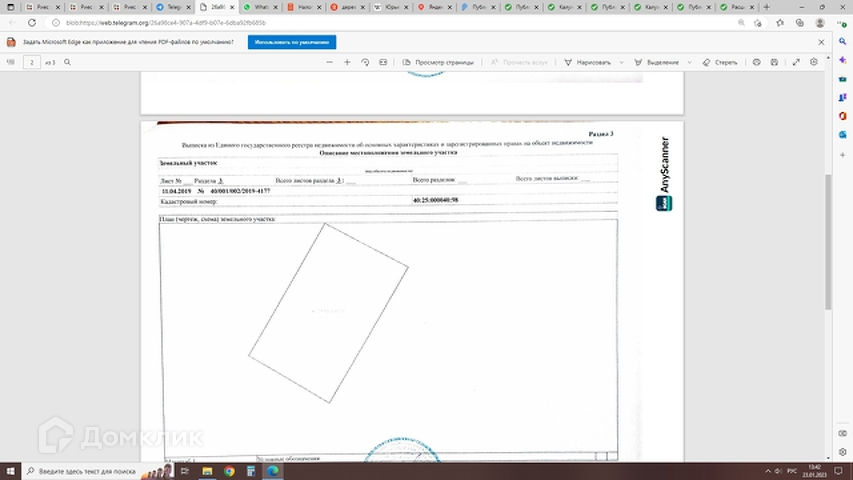Open Edge sidebar search icon
The width and height of the screenshot is (853, 480).
point(843,41)
